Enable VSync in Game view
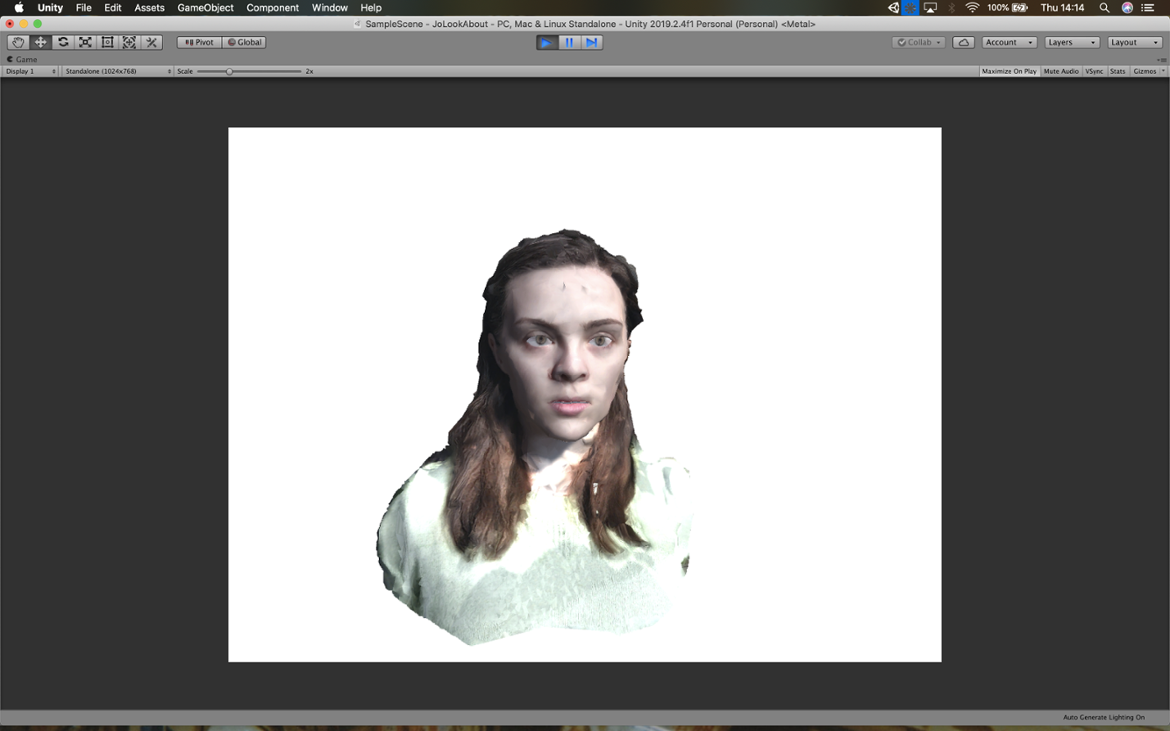 [1094, 71]
